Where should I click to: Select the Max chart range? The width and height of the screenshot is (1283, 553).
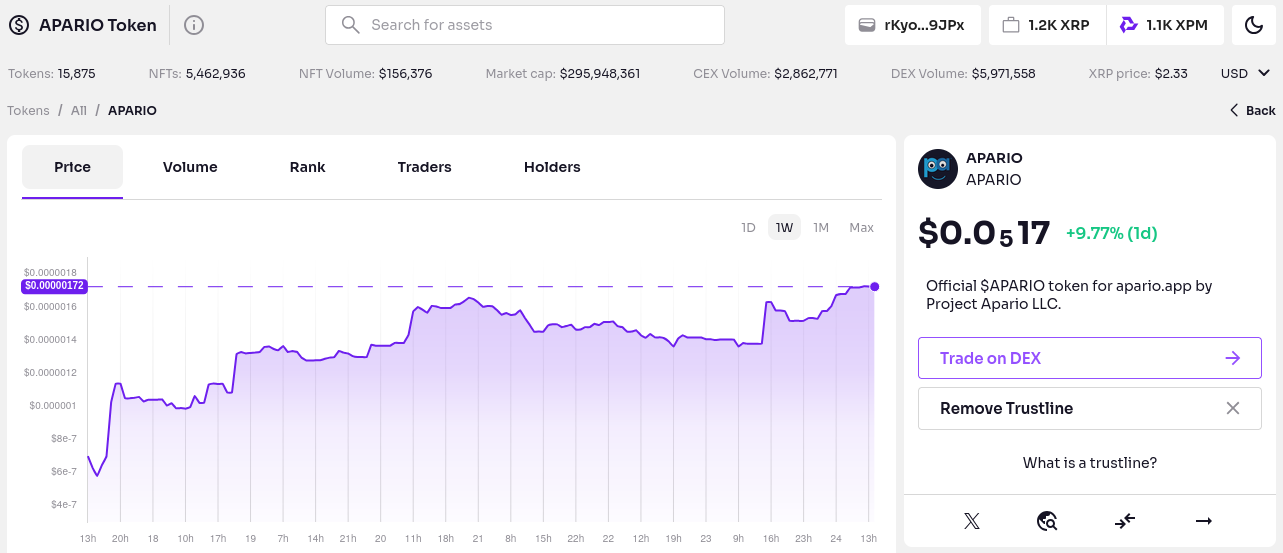click(x=861, y=227)
